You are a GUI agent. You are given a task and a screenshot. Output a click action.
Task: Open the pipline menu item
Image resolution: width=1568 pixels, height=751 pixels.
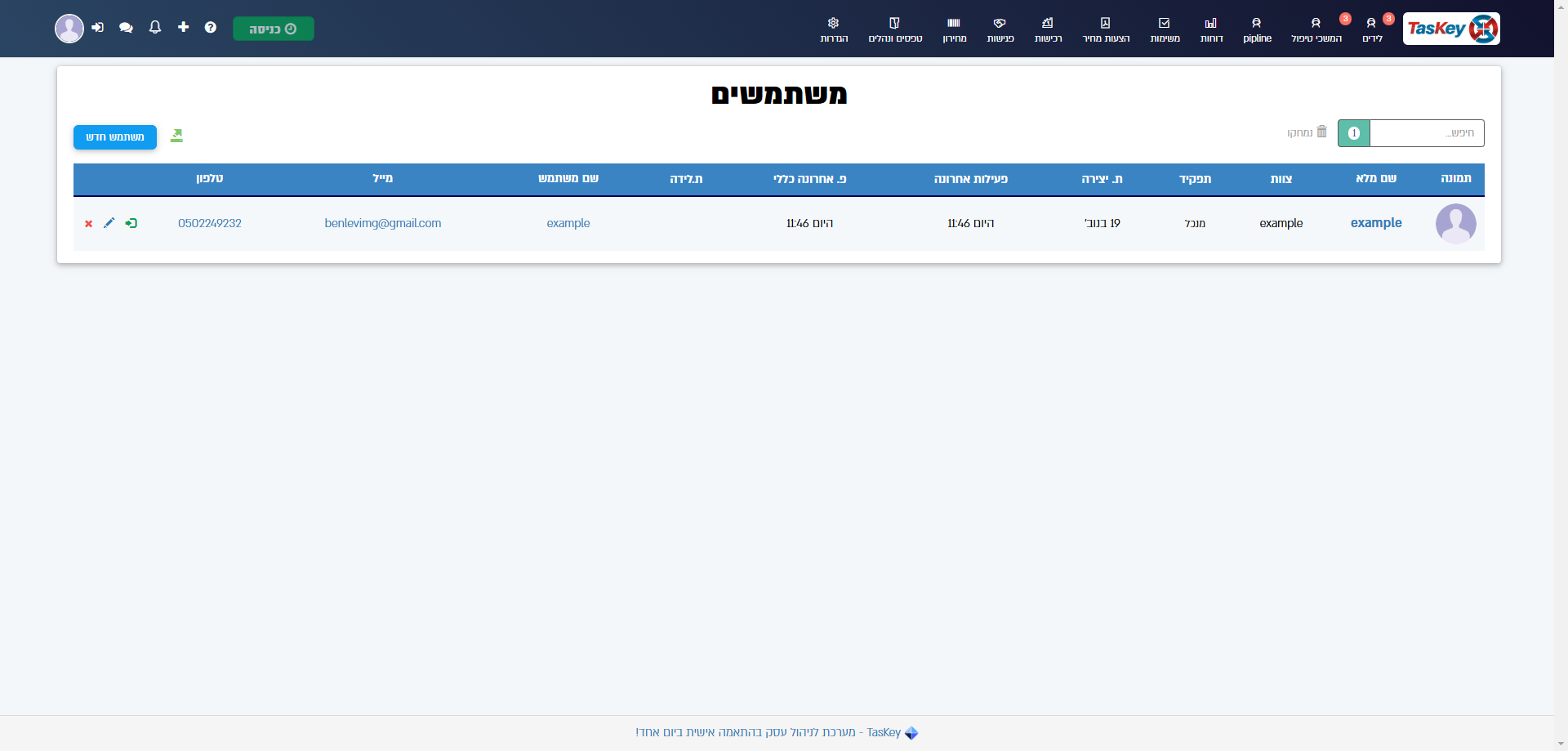coord(1257,30)
